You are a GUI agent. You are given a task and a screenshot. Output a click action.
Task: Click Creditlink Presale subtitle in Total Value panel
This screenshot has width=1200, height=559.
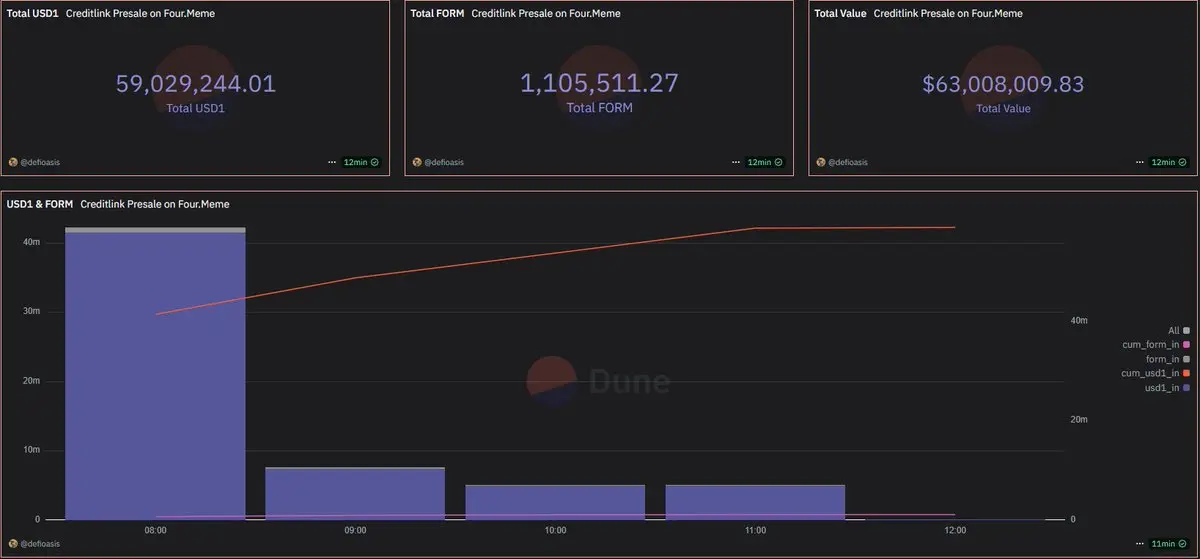948,14
